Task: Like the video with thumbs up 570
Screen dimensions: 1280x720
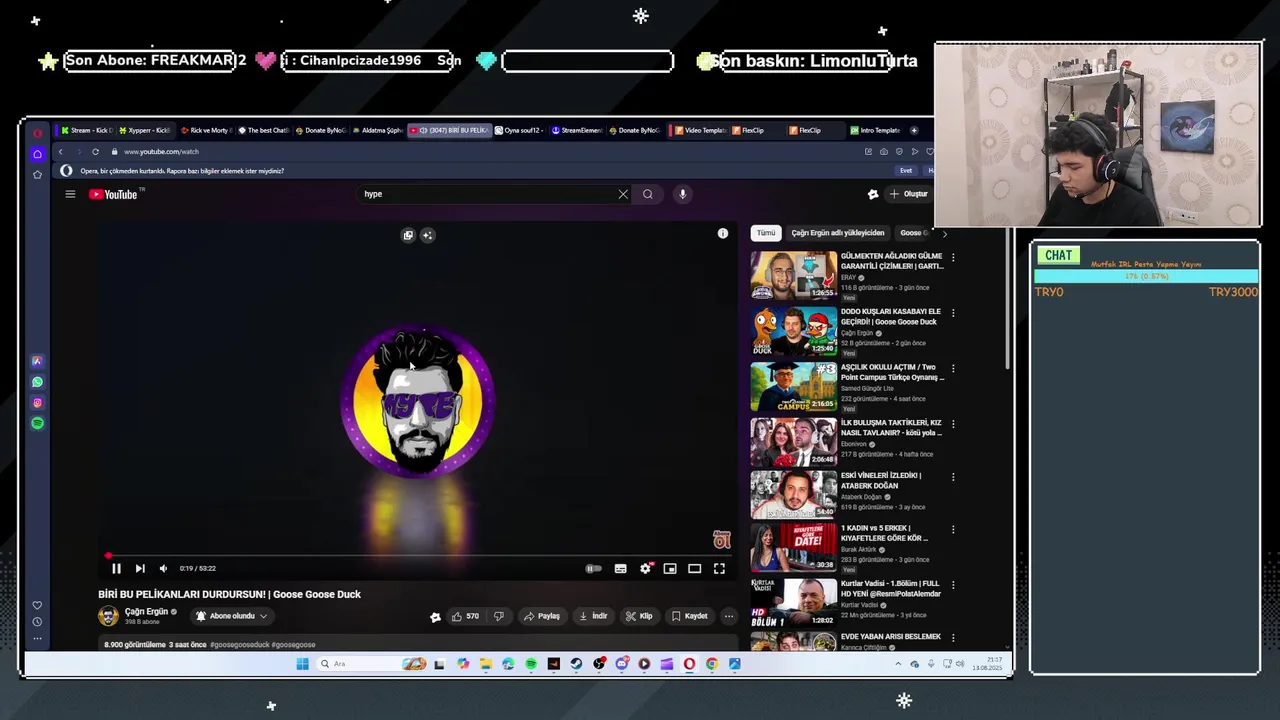Action: click(466, 616)
